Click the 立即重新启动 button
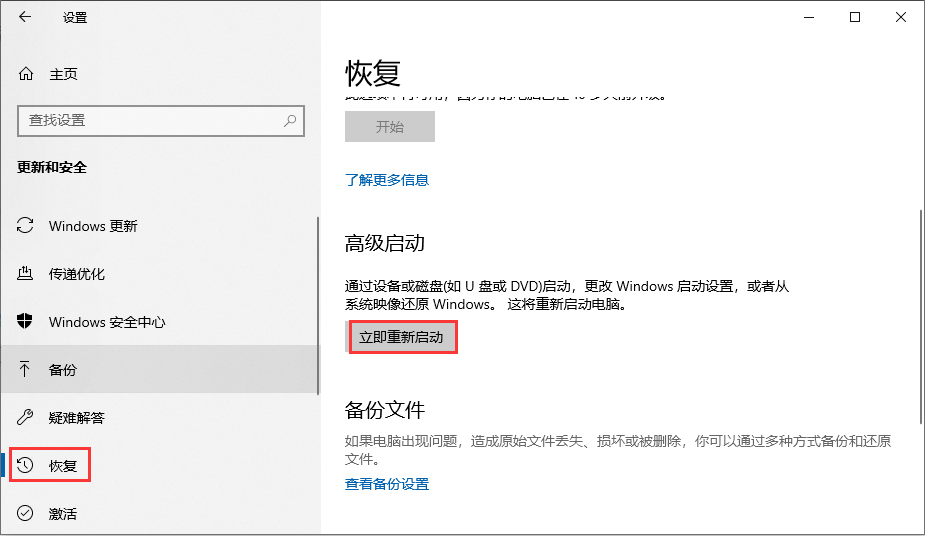 coord(401,337)
